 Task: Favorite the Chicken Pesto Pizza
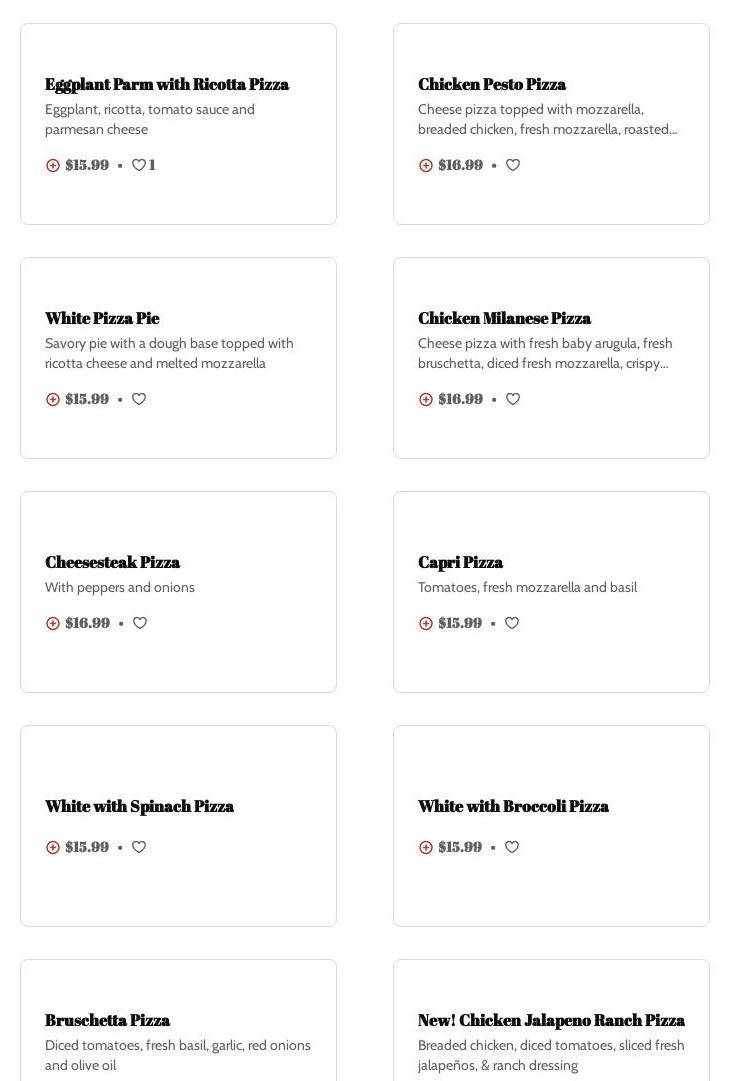point(513,165)
